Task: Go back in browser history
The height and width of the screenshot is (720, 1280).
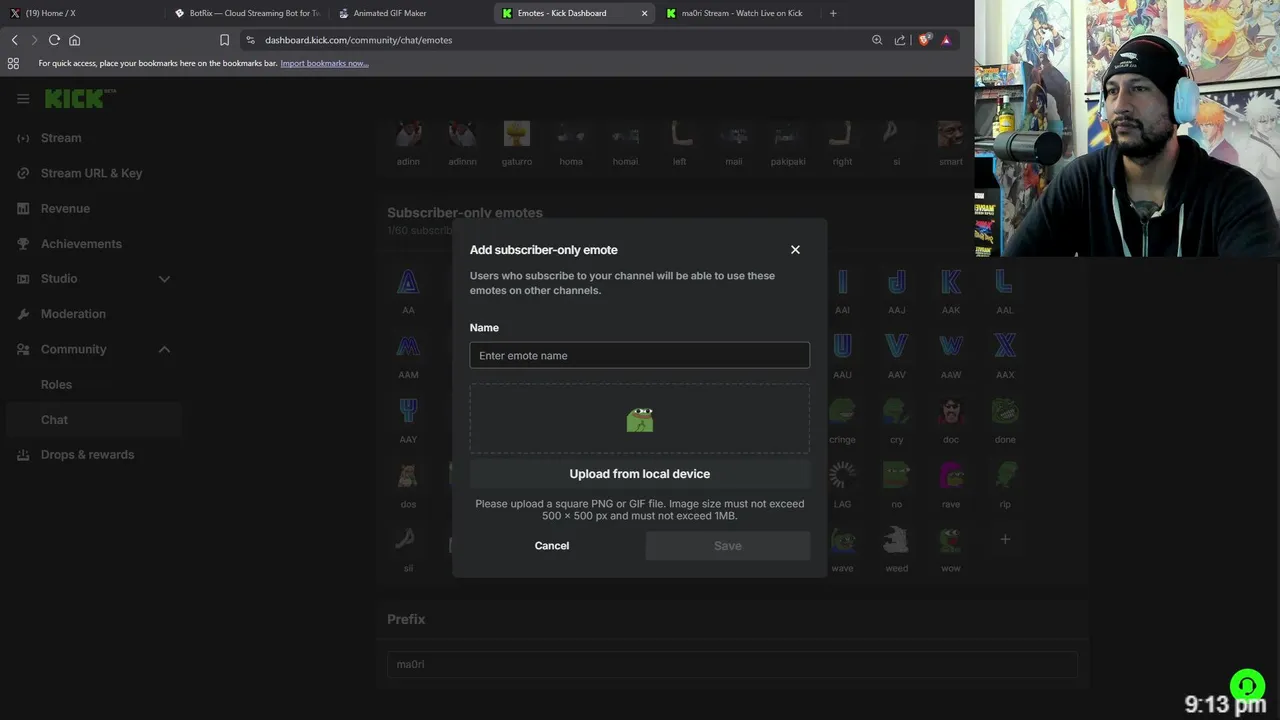Action: tap(14, 40)
